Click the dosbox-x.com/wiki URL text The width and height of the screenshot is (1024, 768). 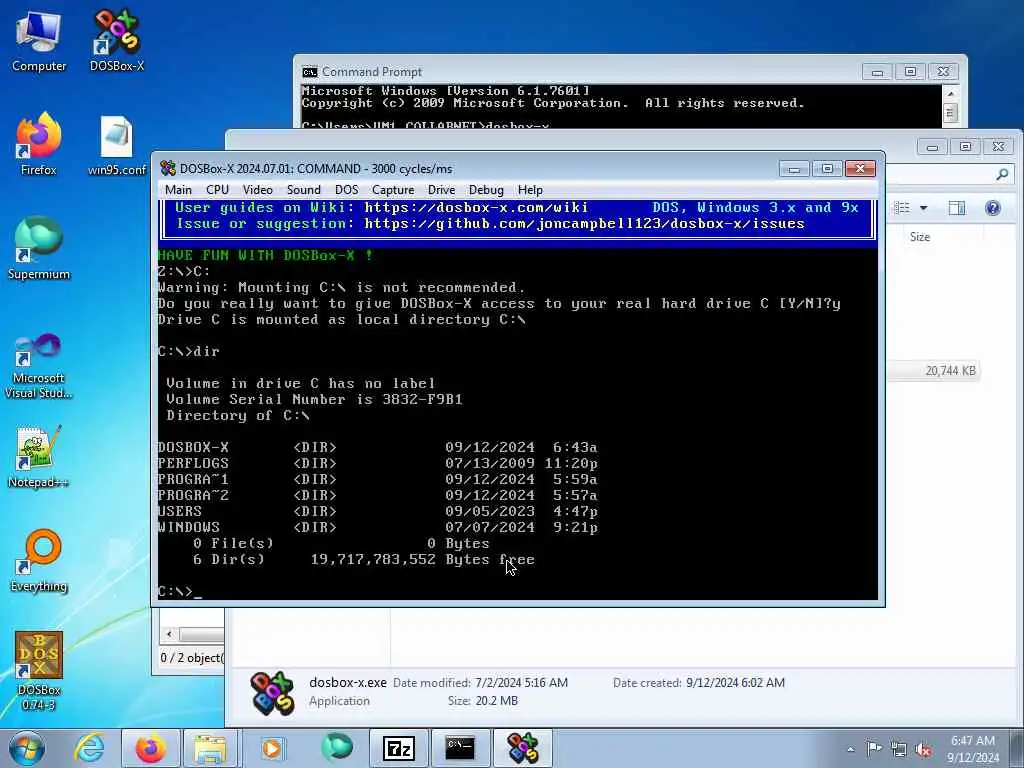476,208
